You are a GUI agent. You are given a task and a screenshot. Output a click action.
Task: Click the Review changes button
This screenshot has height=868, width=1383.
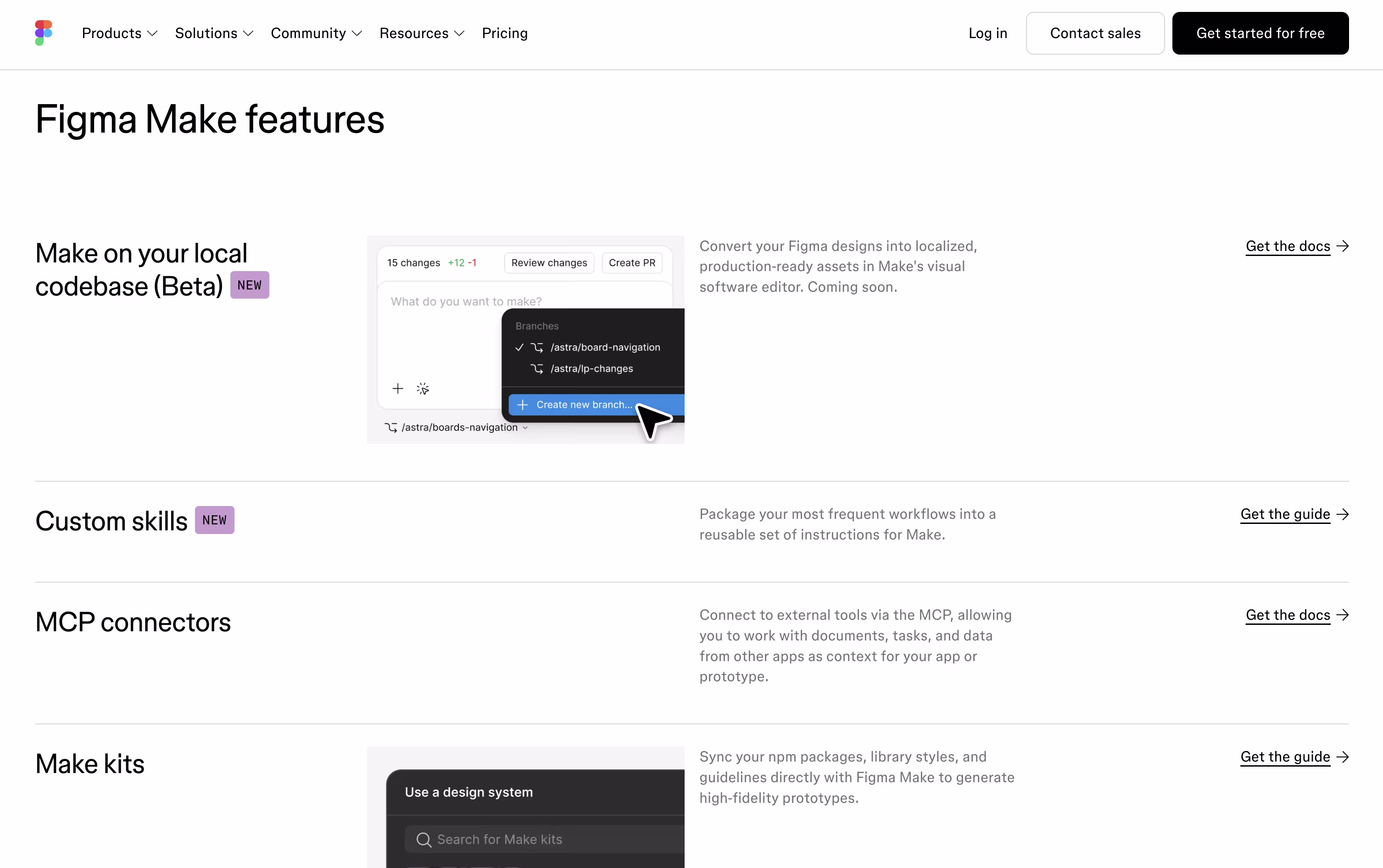pos(549,263)
